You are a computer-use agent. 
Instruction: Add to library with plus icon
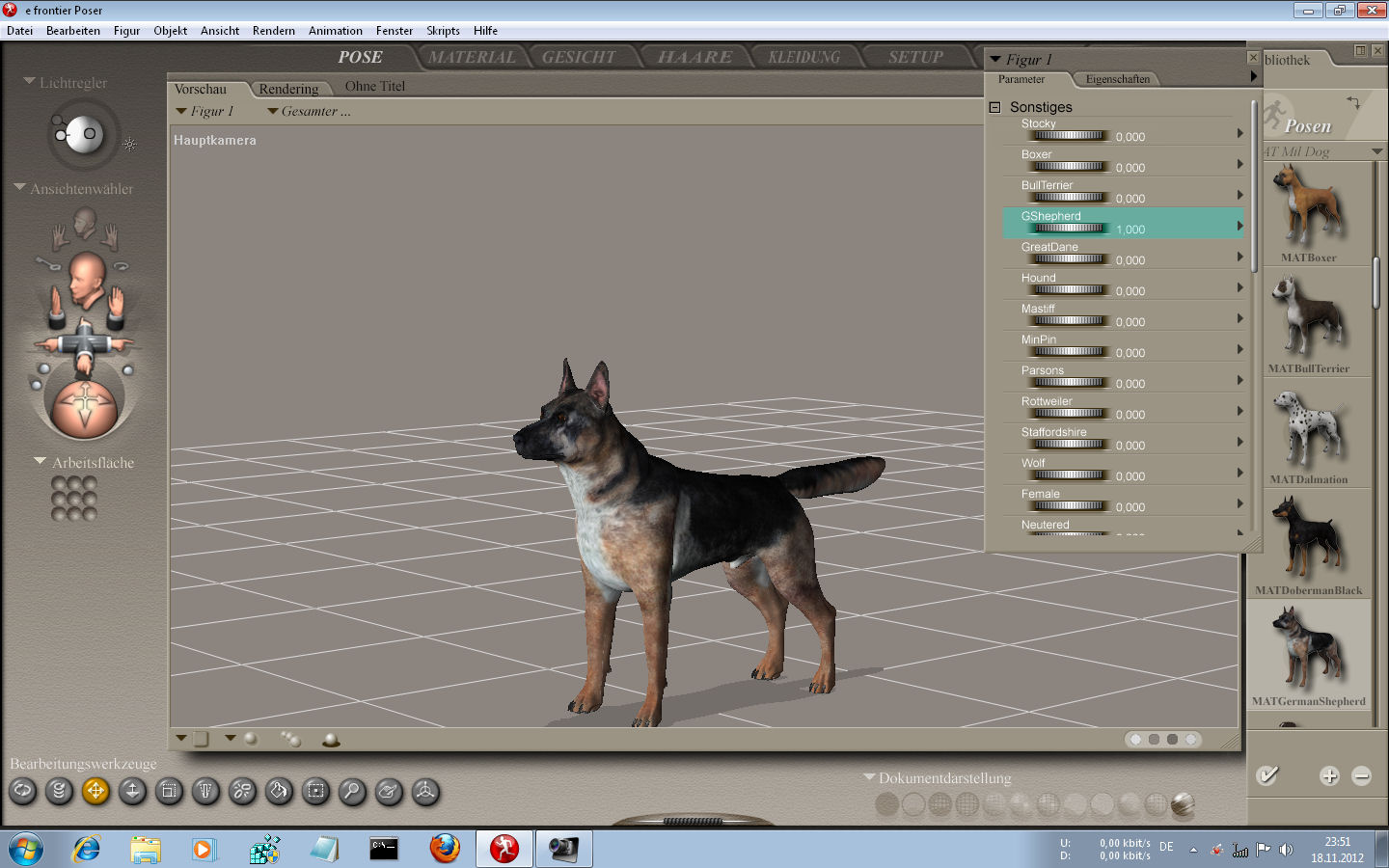1329,775
